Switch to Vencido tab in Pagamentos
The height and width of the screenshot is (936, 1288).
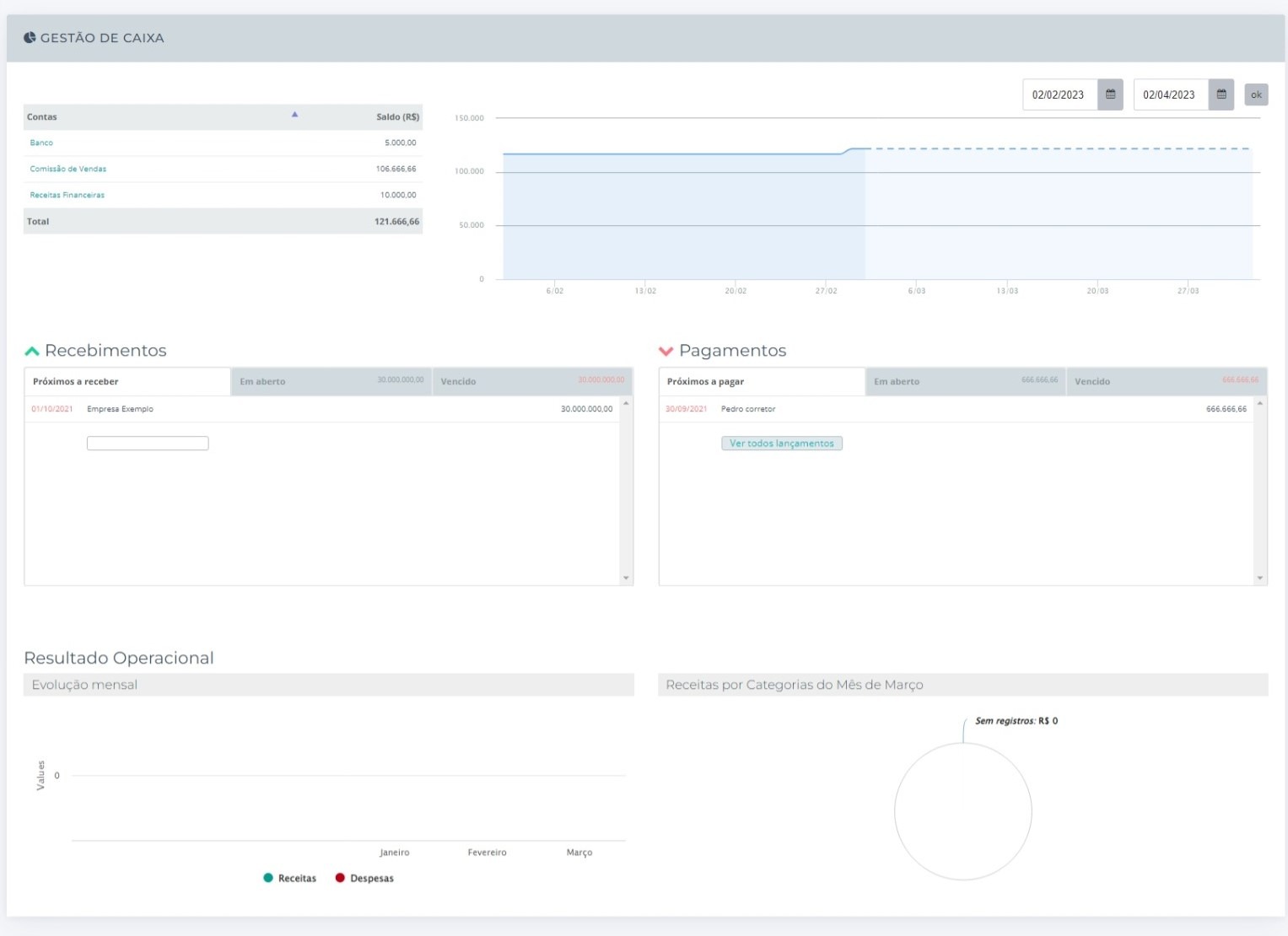[x=1166, y=381]
